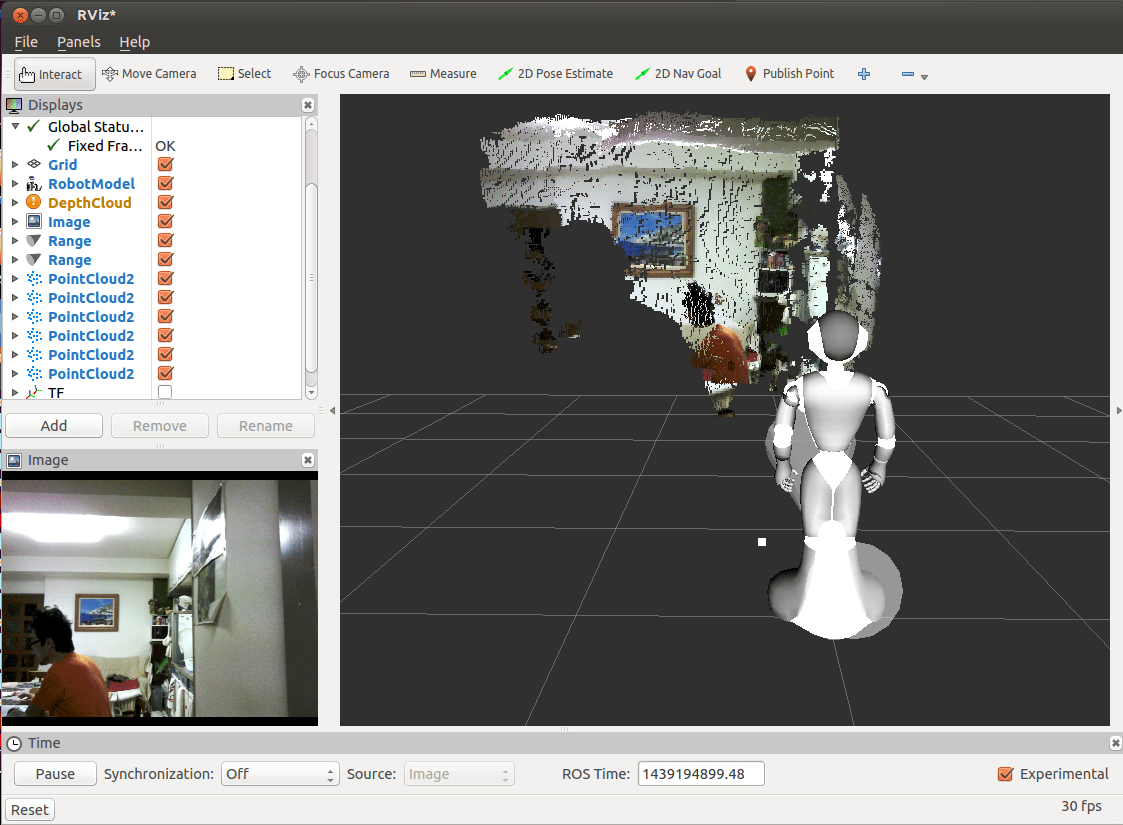Viewport: 1123px width, 825px height.
Task: Open the small arrow next to minus icon
Action: click(x=925, y=77)
